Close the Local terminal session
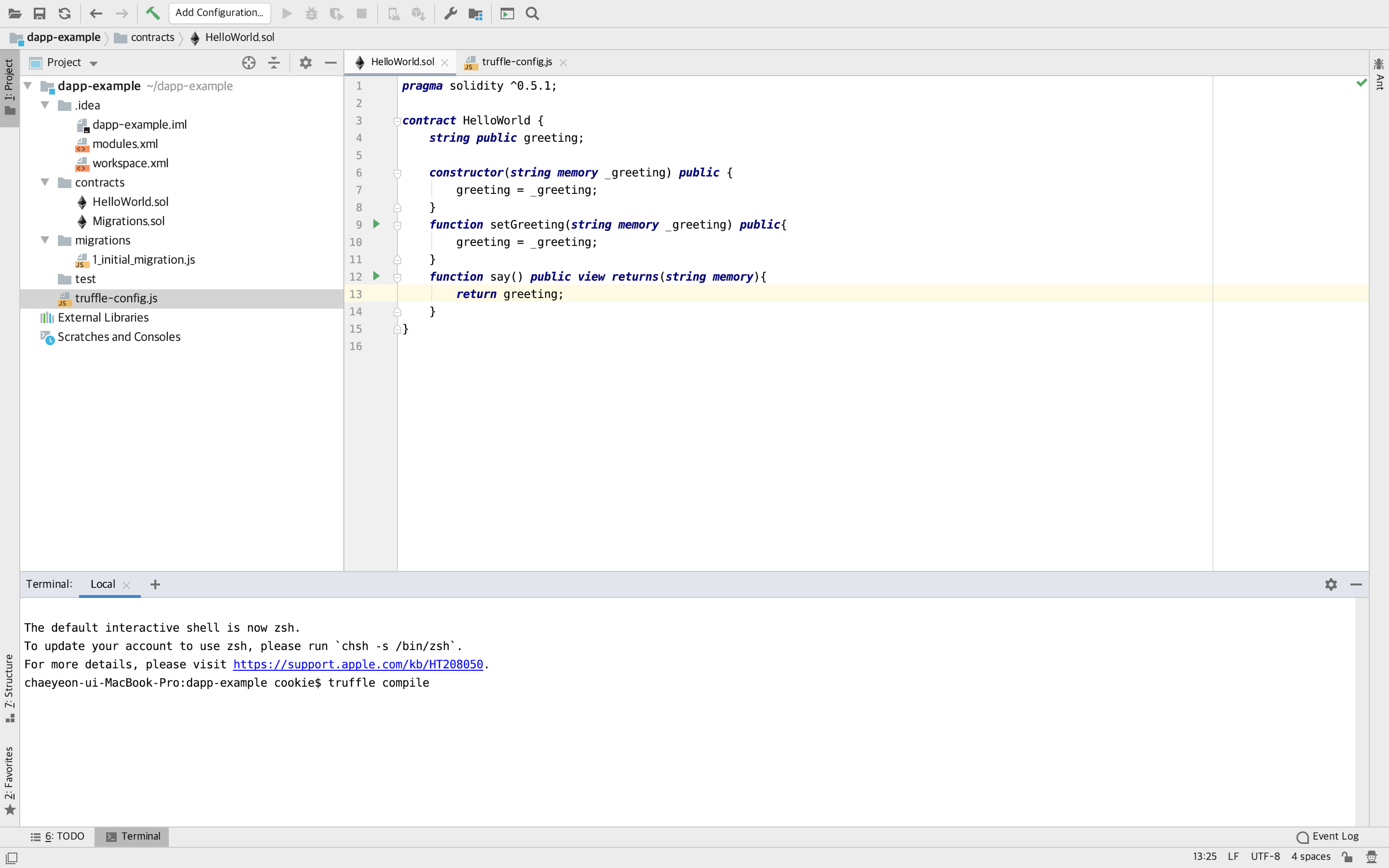Screen dimensions: 1389x868 point(127,585)
